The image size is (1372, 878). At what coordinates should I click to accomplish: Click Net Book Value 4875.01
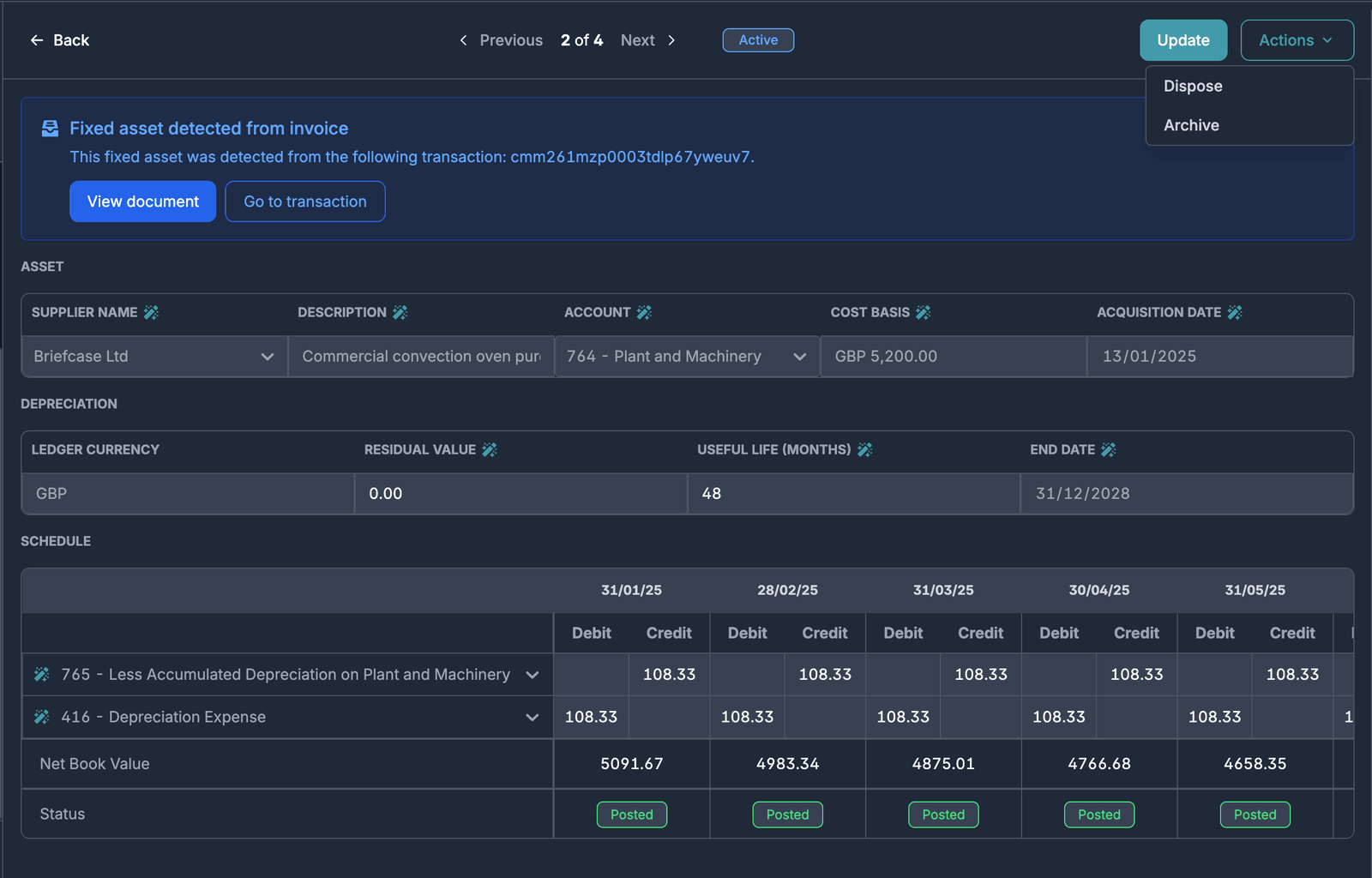(943, 764)
